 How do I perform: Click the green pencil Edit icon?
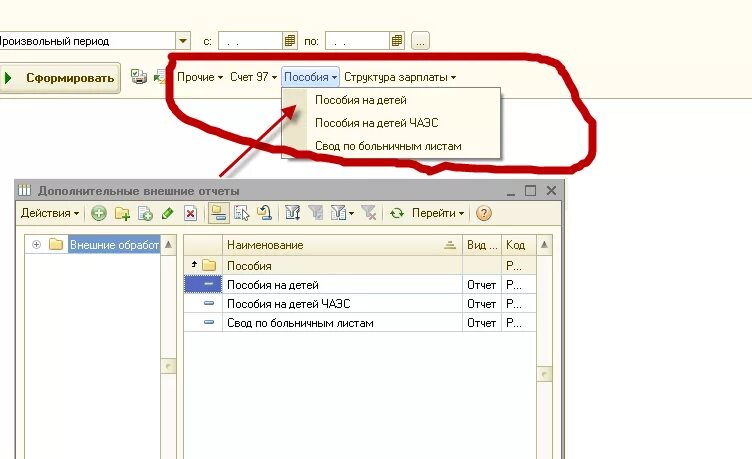tap(167, 213)
